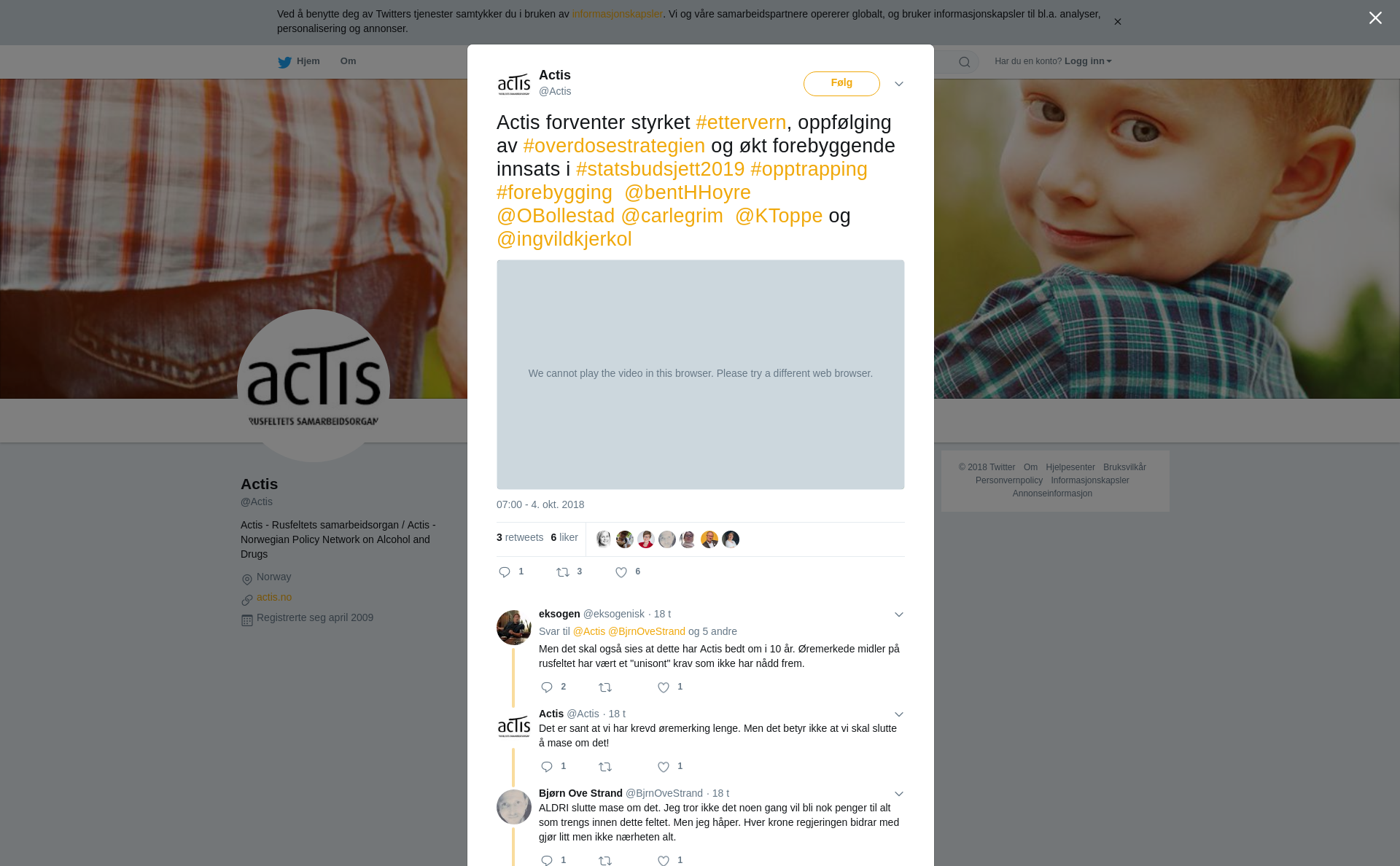Reply to the main Actis tweet
Screen dimensions: 1400x866
[505, 572]
